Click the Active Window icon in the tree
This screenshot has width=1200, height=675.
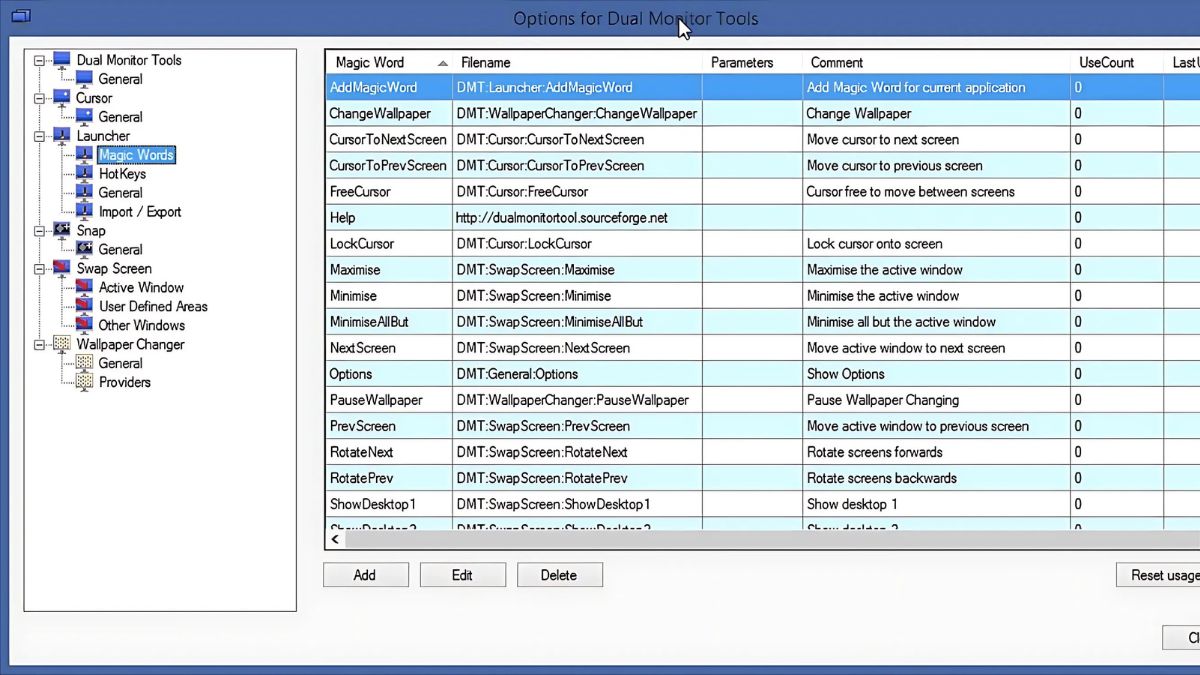84,288
